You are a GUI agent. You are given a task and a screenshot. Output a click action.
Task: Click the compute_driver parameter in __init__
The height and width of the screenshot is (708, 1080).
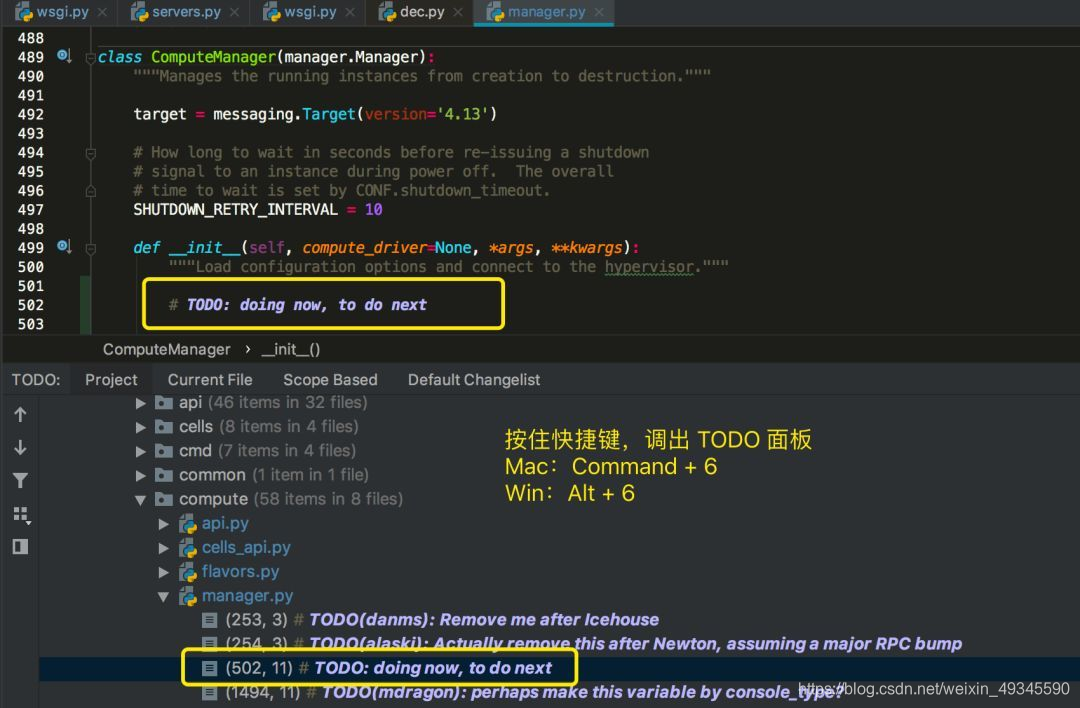point(364,247)
